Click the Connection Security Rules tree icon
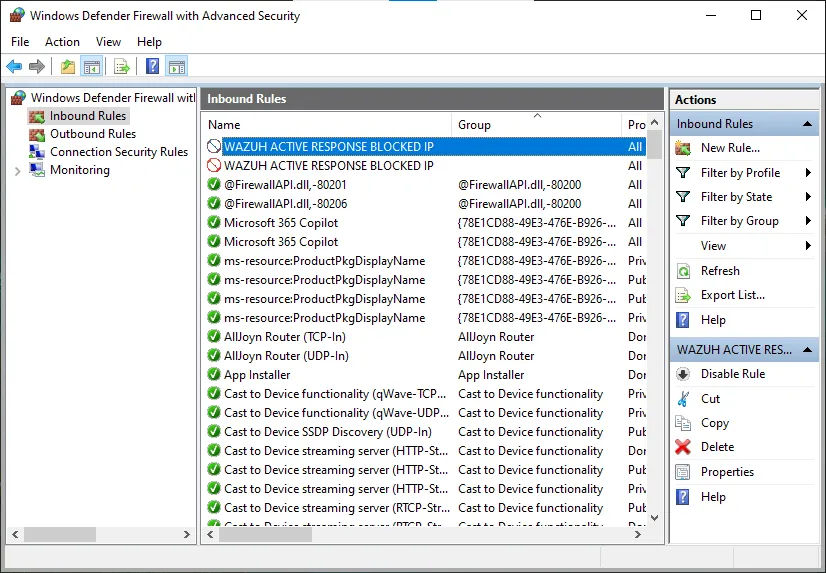 click(37, 152)
